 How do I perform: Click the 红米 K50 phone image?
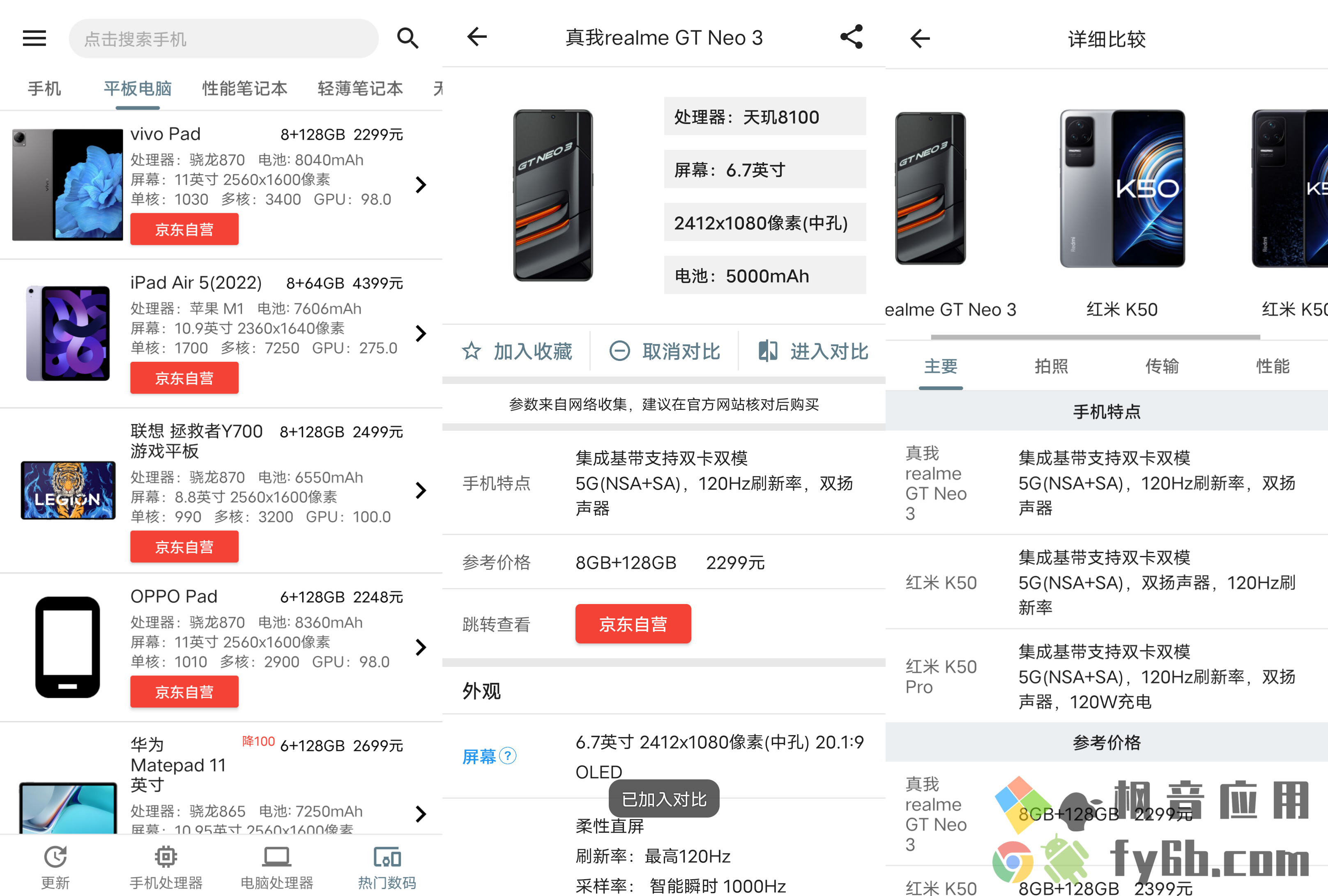pyautogui.click(x=1122, y=188)
